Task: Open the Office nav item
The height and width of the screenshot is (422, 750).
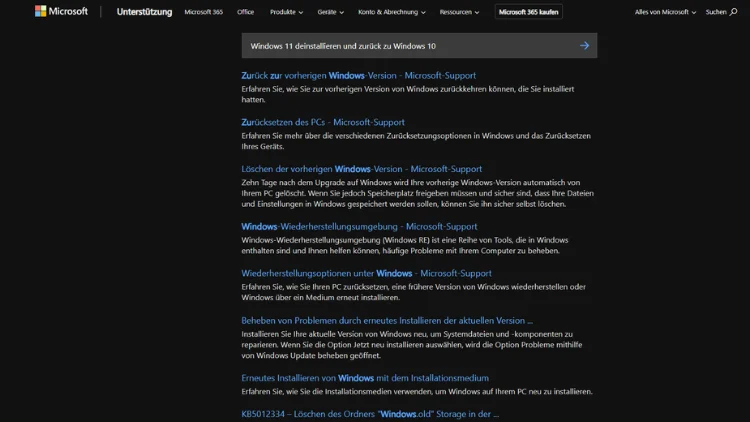Action: tap(245, 12)
